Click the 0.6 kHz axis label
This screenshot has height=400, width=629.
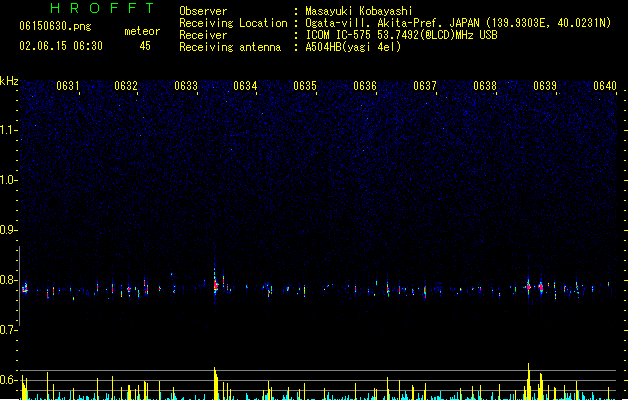9,380
